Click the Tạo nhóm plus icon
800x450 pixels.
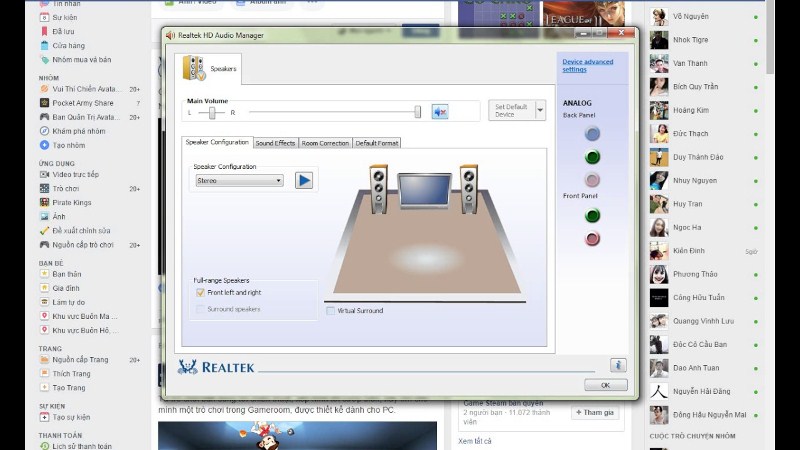click(x=44, y=145)
